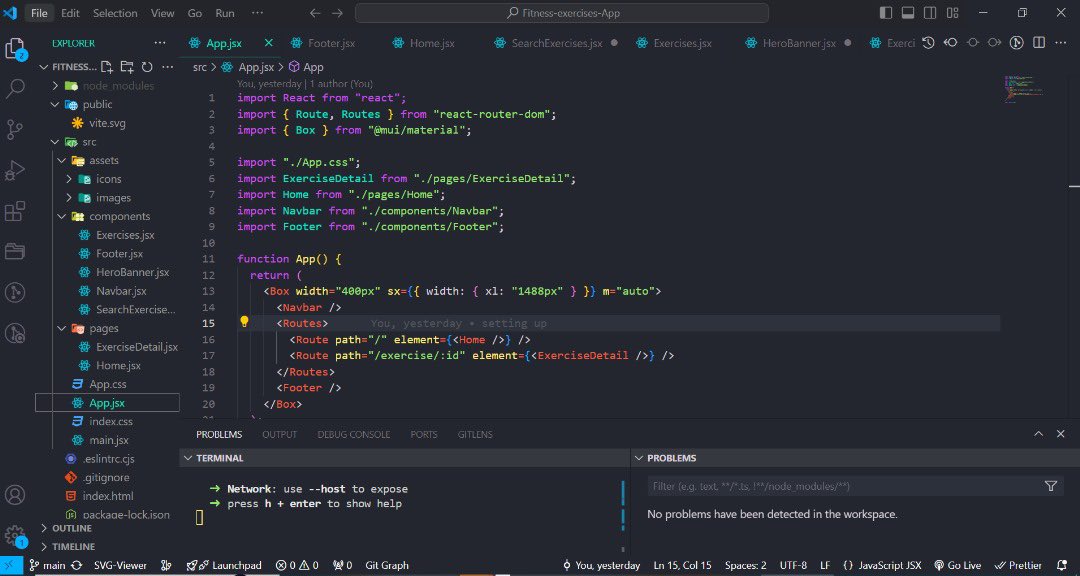Expand the OUTLINE section
Image resolution: width=1080 pixels, height=576 pixels.
(x=72, y=528)
